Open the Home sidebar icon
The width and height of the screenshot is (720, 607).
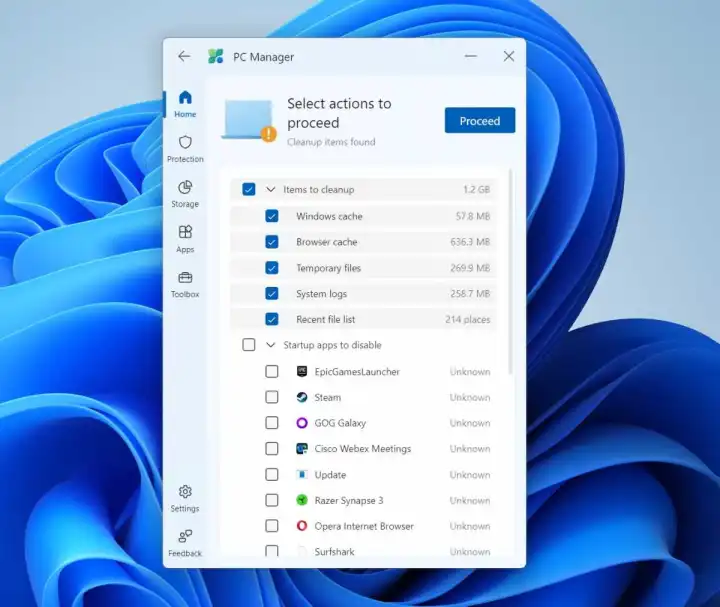click(185, 98)
